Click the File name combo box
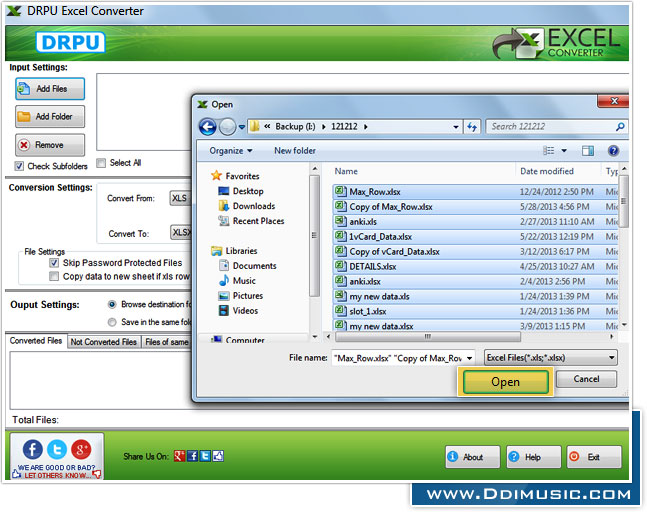647x512 pixels. point(403,358)
